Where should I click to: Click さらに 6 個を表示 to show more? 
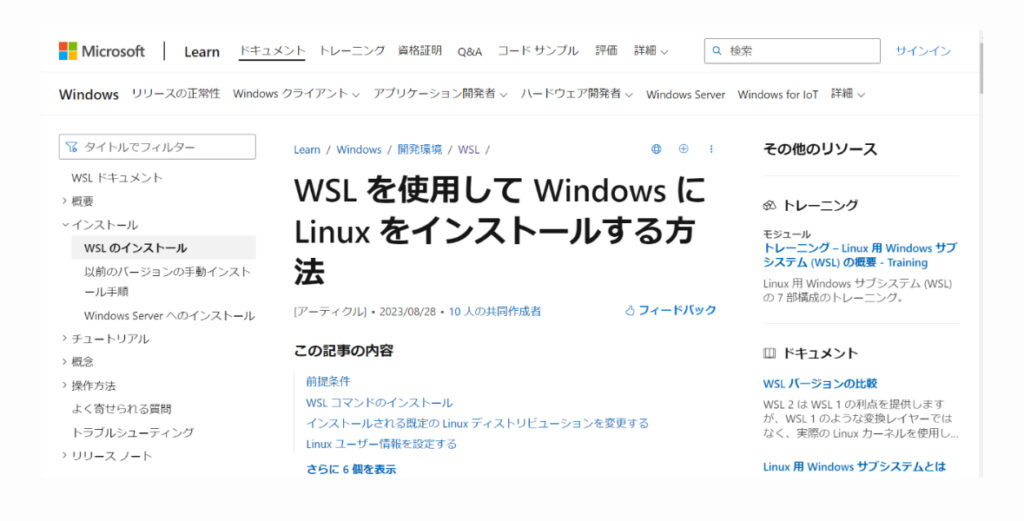[351, 469]
